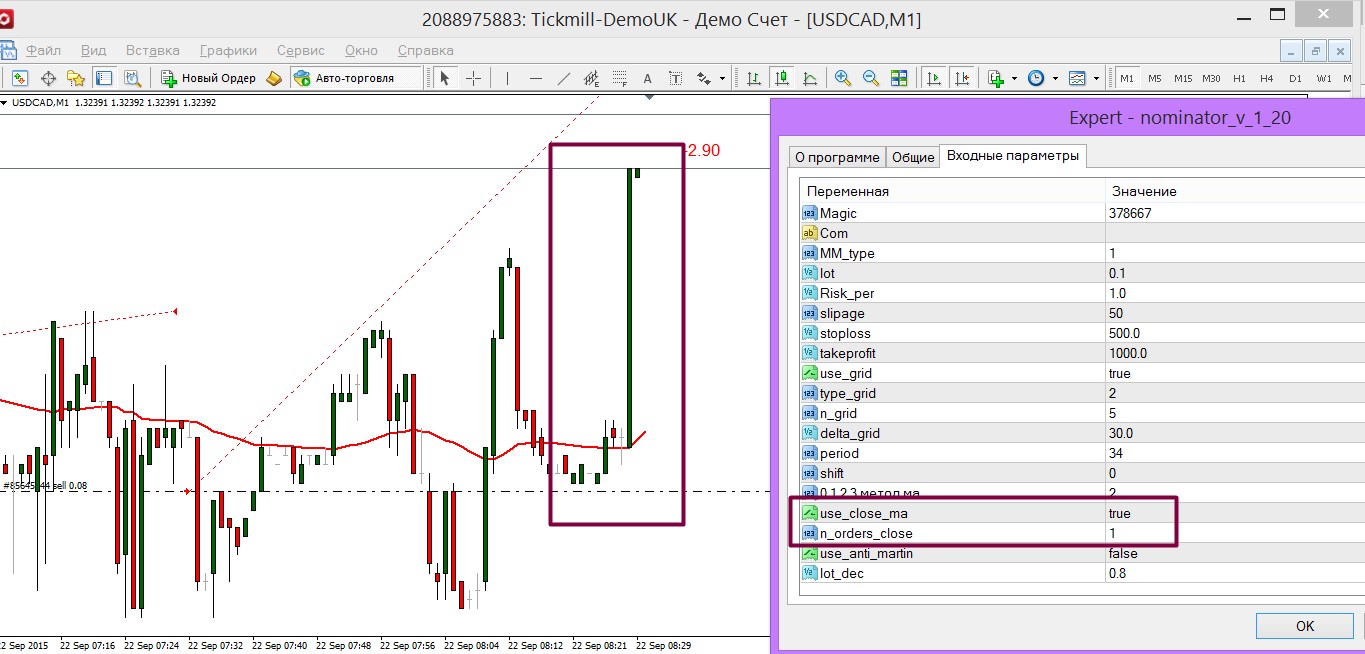Open the Графики menu
Image resolution: width=1365 pixels, height=654 pixels.
[x=228, y=50]
